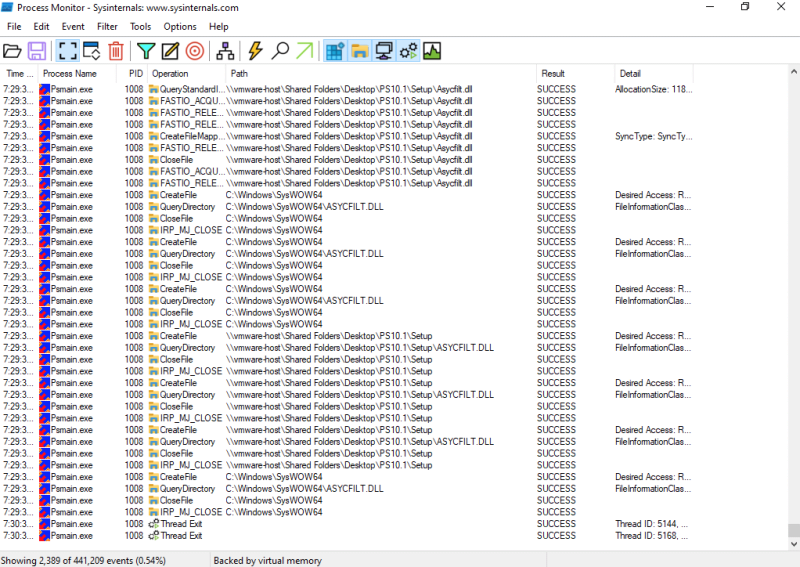Open the Highlight dialog via the pencil icon
Viewport: 800px width, 567px height.
[x=170, y=51]
